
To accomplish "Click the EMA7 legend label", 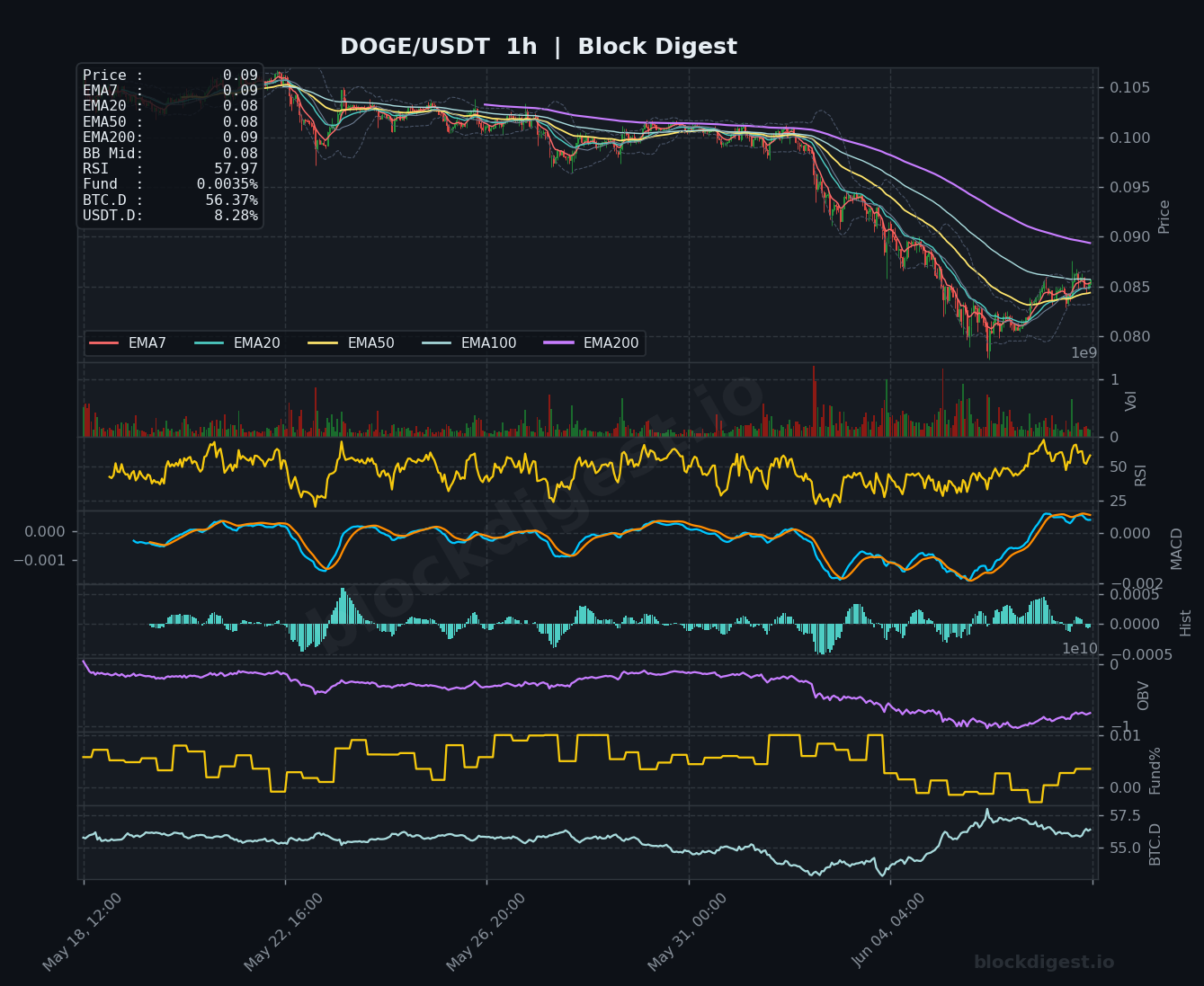I will point(147,343).
